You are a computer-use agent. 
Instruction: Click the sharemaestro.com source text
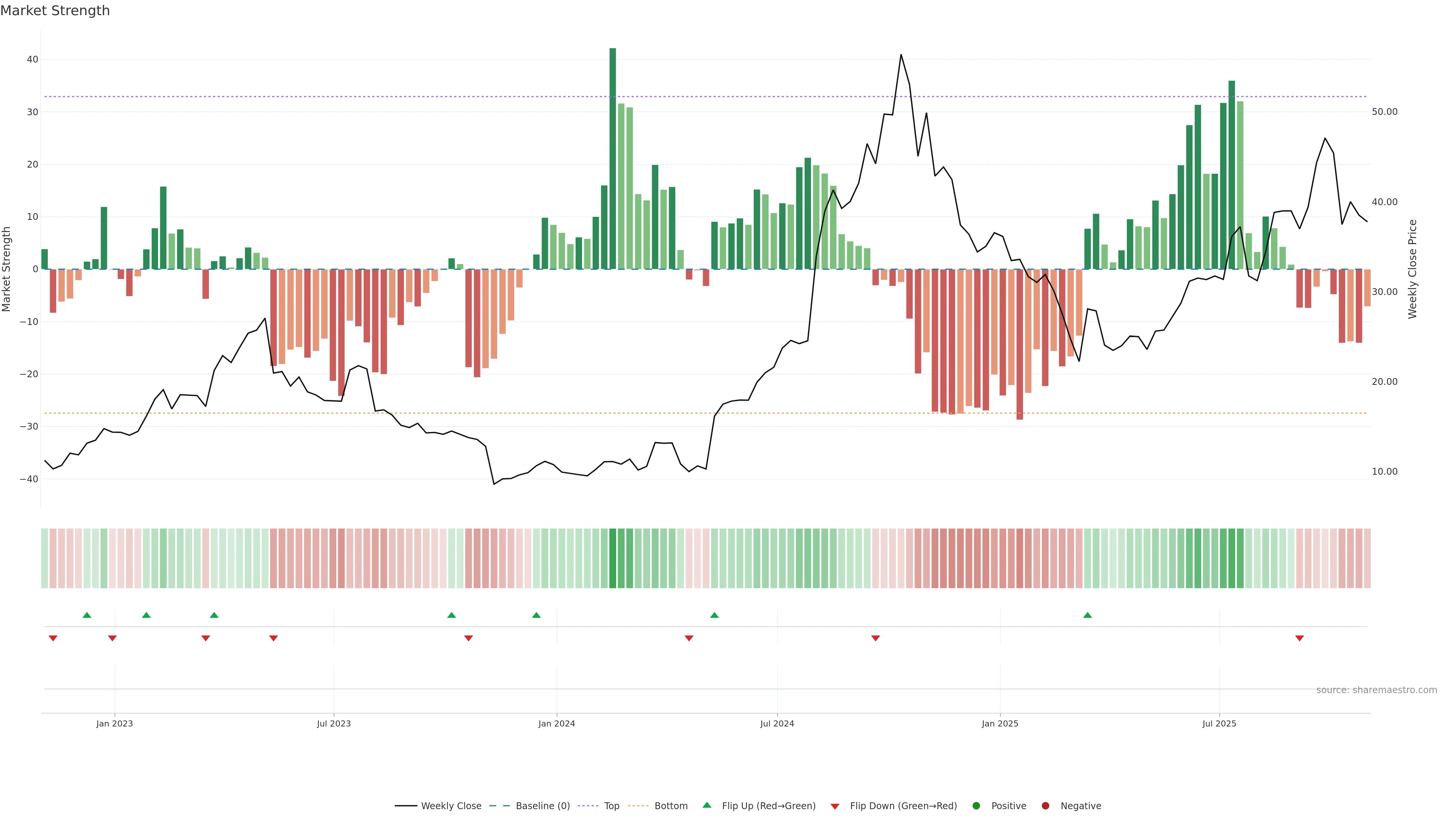[x=1376, y=690]
